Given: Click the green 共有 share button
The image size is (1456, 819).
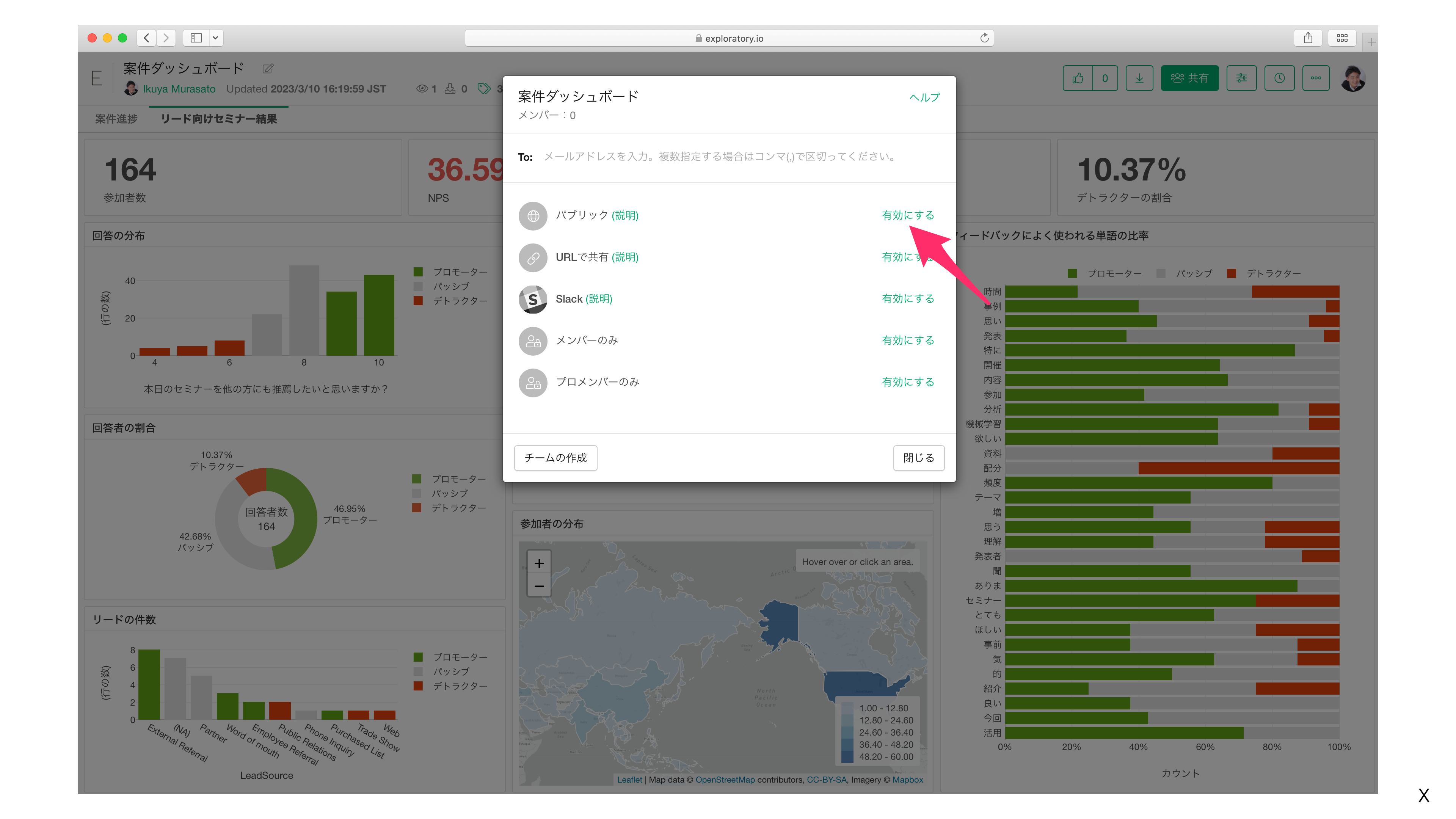Looking at the screenshot, I should [1190, 78].
